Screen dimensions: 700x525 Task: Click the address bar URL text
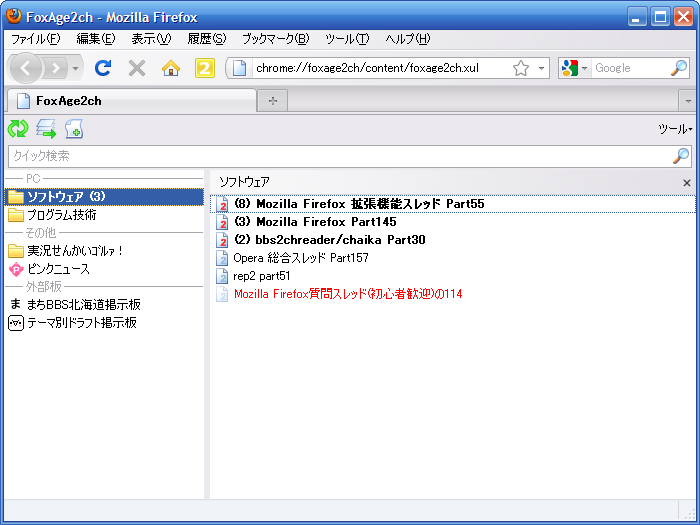[367, 68]
